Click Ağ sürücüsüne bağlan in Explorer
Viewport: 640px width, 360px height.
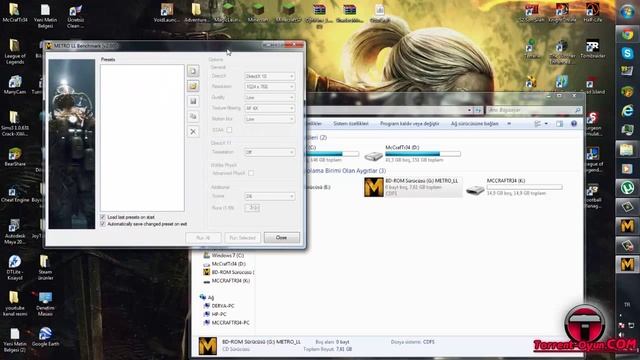(x=475, y=123)
